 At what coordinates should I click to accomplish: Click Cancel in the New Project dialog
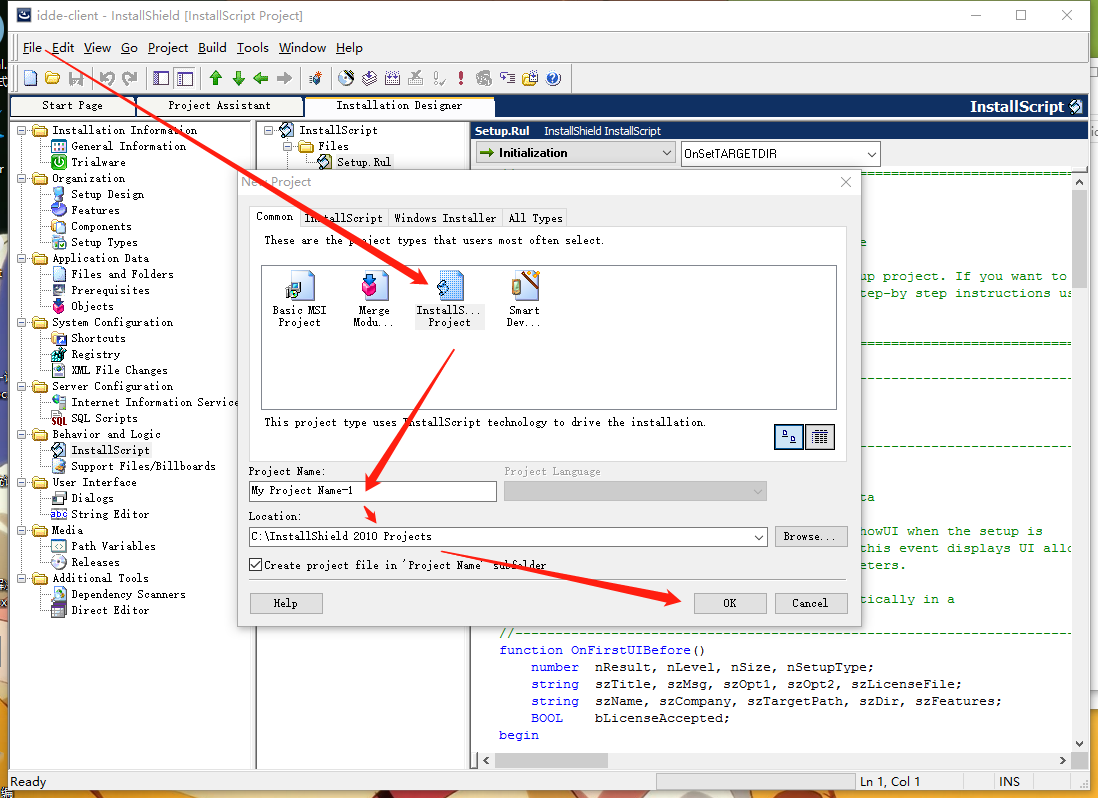coord(810,603)
